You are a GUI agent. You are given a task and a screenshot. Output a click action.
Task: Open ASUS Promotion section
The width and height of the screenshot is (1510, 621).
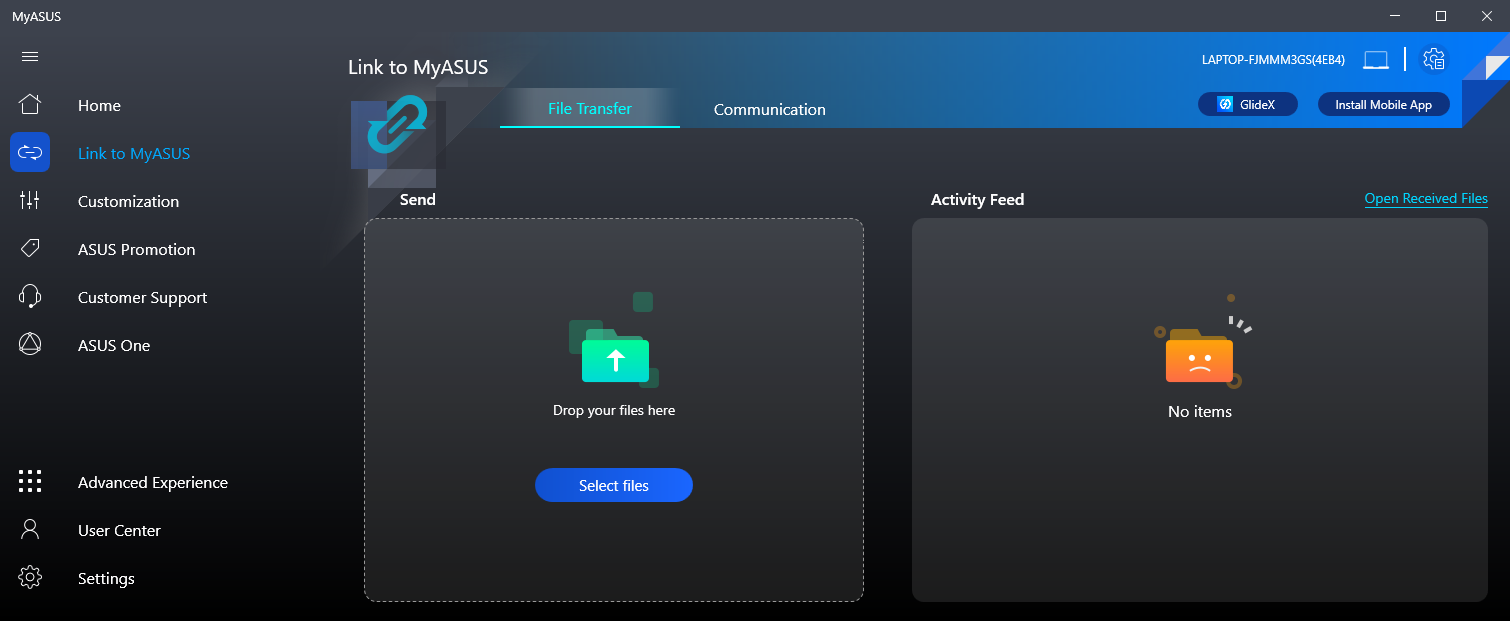tap(137, 249)
